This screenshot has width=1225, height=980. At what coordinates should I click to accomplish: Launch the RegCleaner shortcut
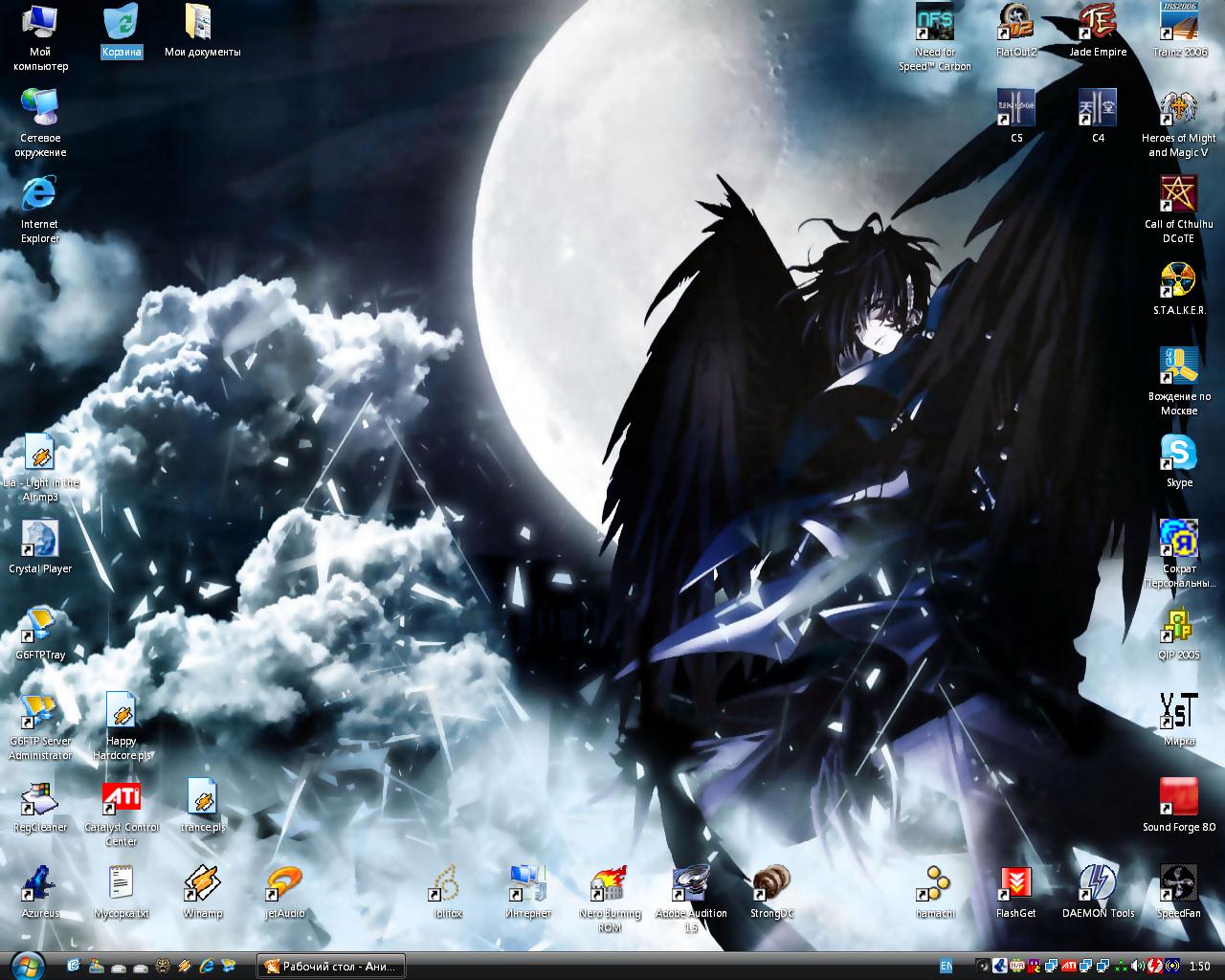[40, 807]
